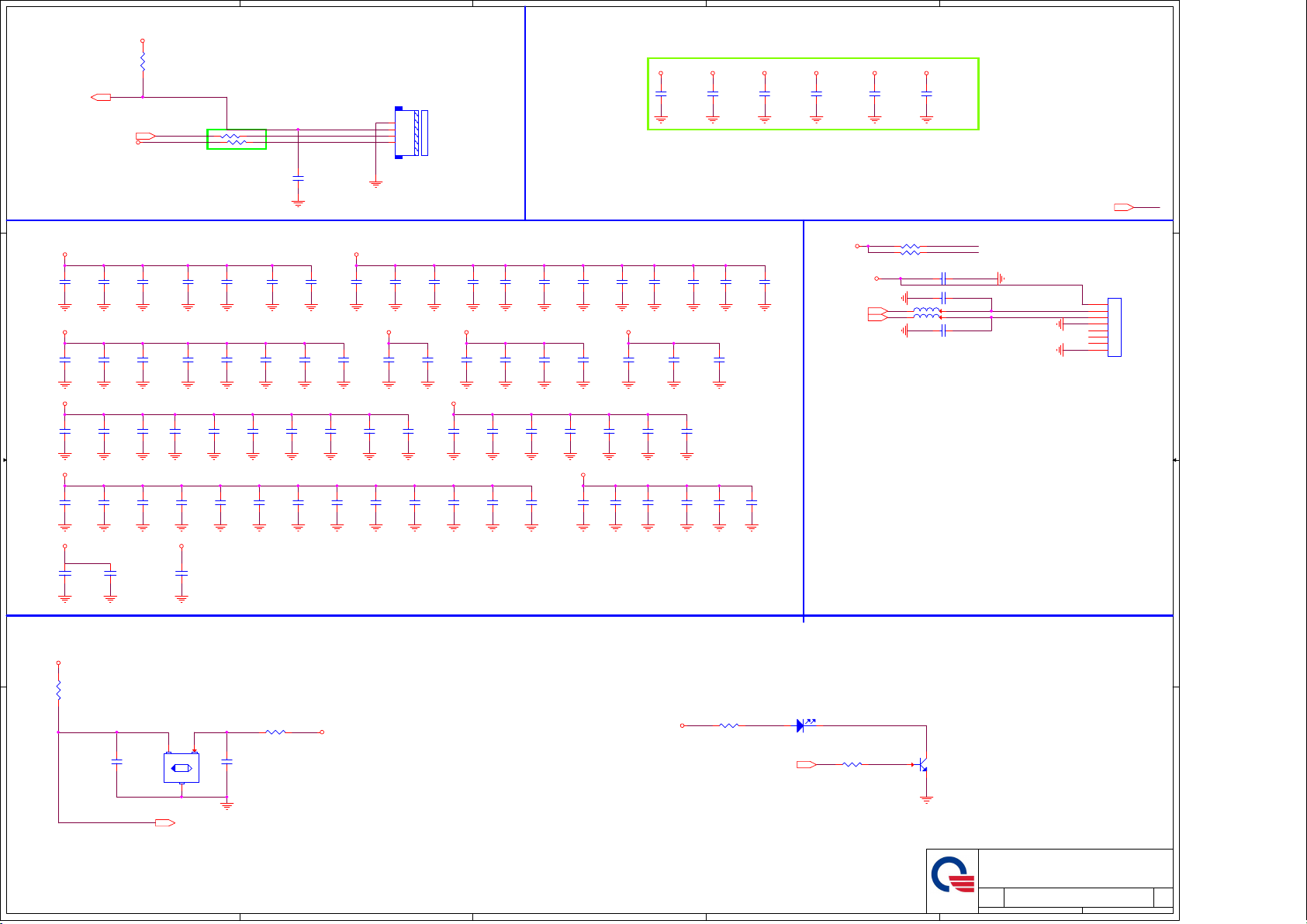
Task: Select the lone capacitor beside the two-capacitor group
Action: 182,573
